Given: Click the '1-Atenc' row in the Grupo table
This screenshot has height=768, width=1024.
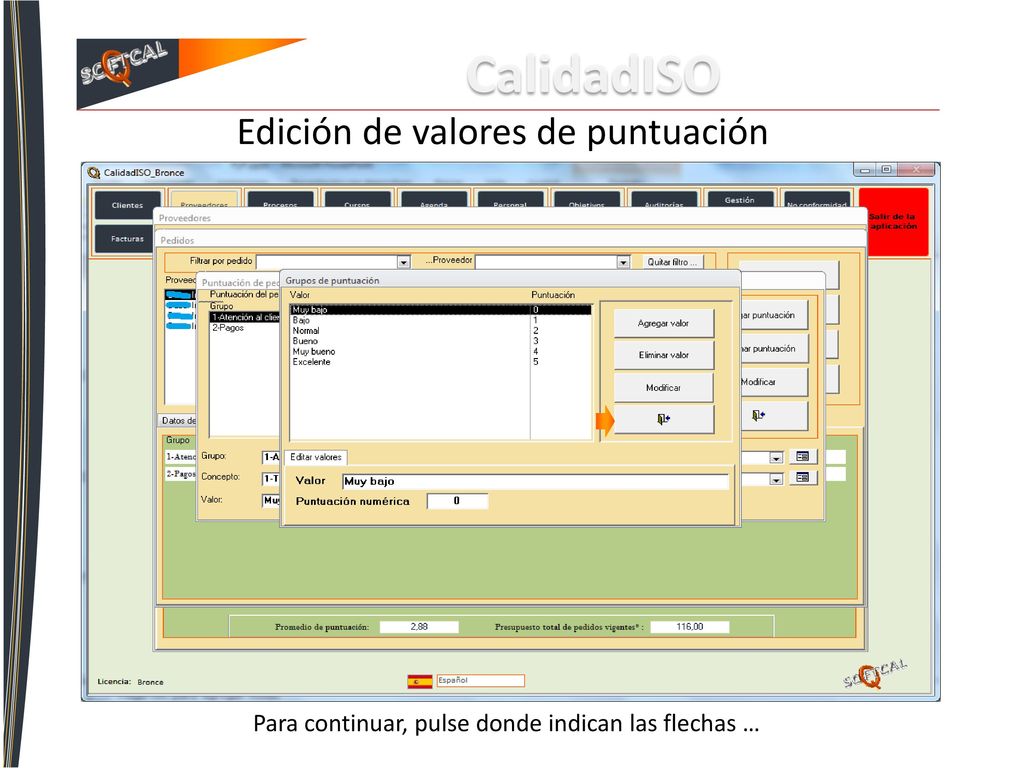Looking at the screenshot, I should pos(180,456).
